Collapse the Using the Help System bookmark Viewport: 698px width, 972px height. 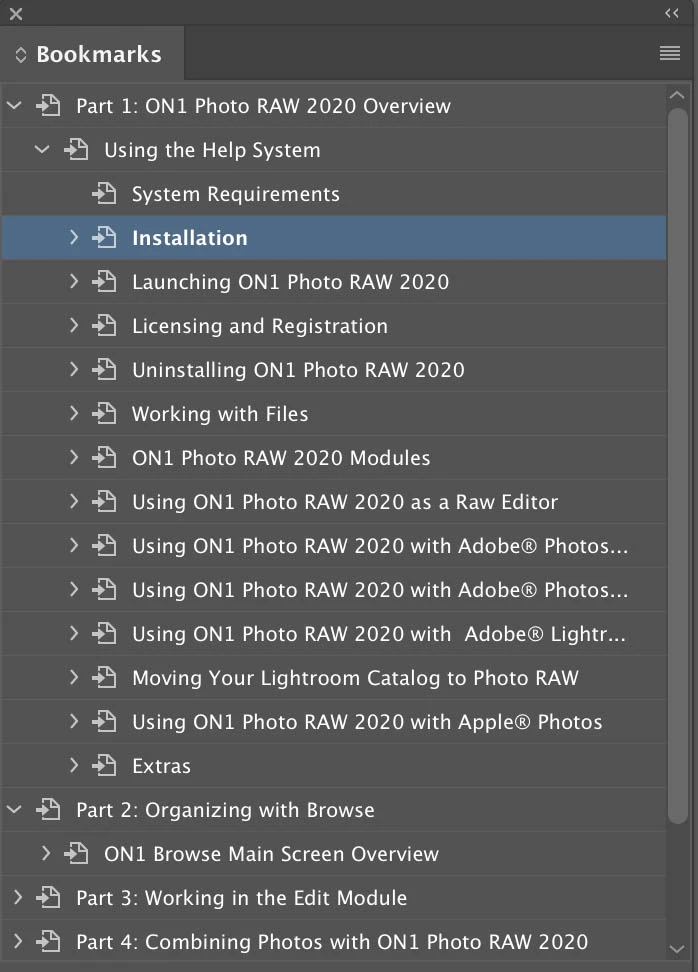coord(42,149)
